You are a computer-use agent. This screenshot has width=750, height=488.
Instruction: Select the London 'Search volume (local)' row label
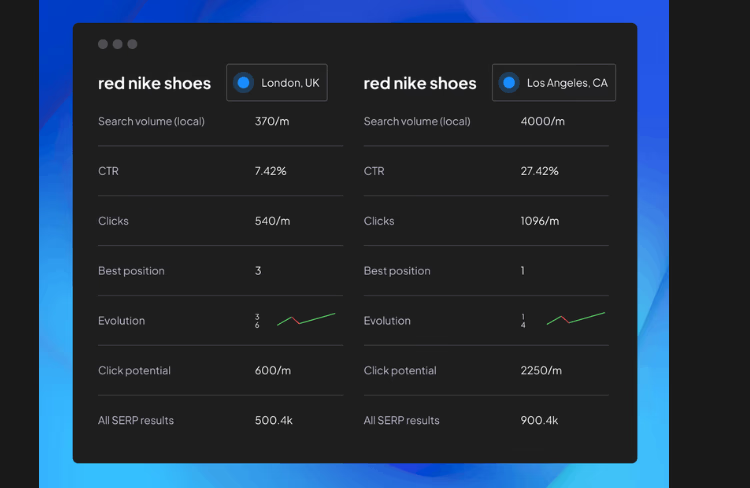(x=151, y=121)
